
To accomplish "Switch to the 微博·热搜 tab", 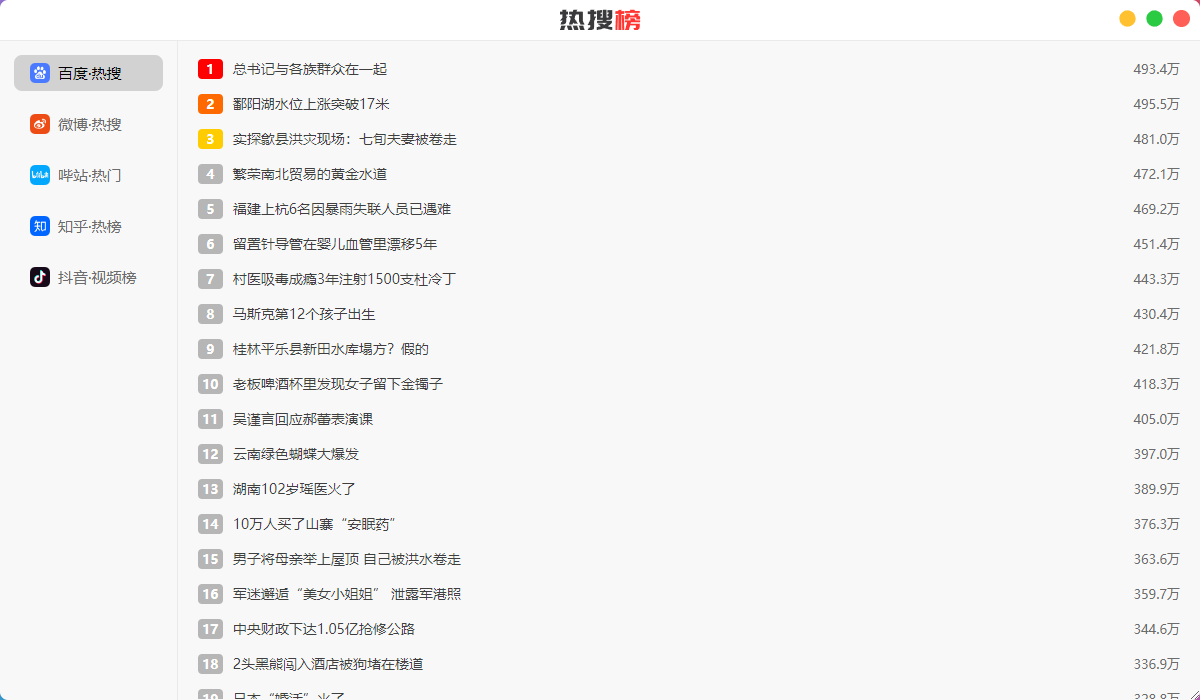I will pyautogui.click(x=88, y=124).
